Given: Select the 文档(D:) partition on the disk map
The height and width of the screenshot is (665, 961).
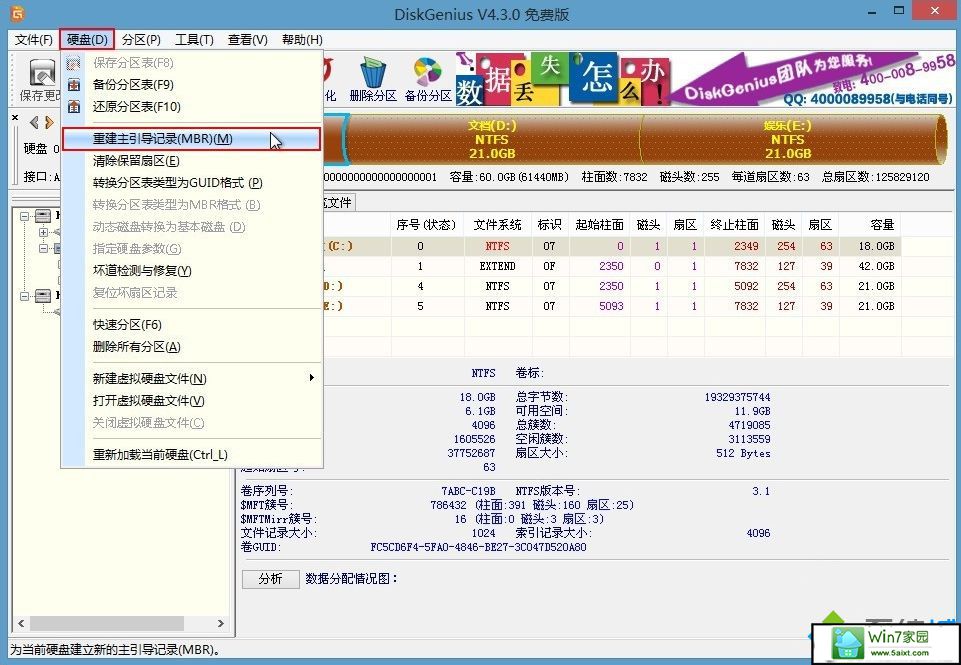Looking at the screenshot, I should click(494, 139).
